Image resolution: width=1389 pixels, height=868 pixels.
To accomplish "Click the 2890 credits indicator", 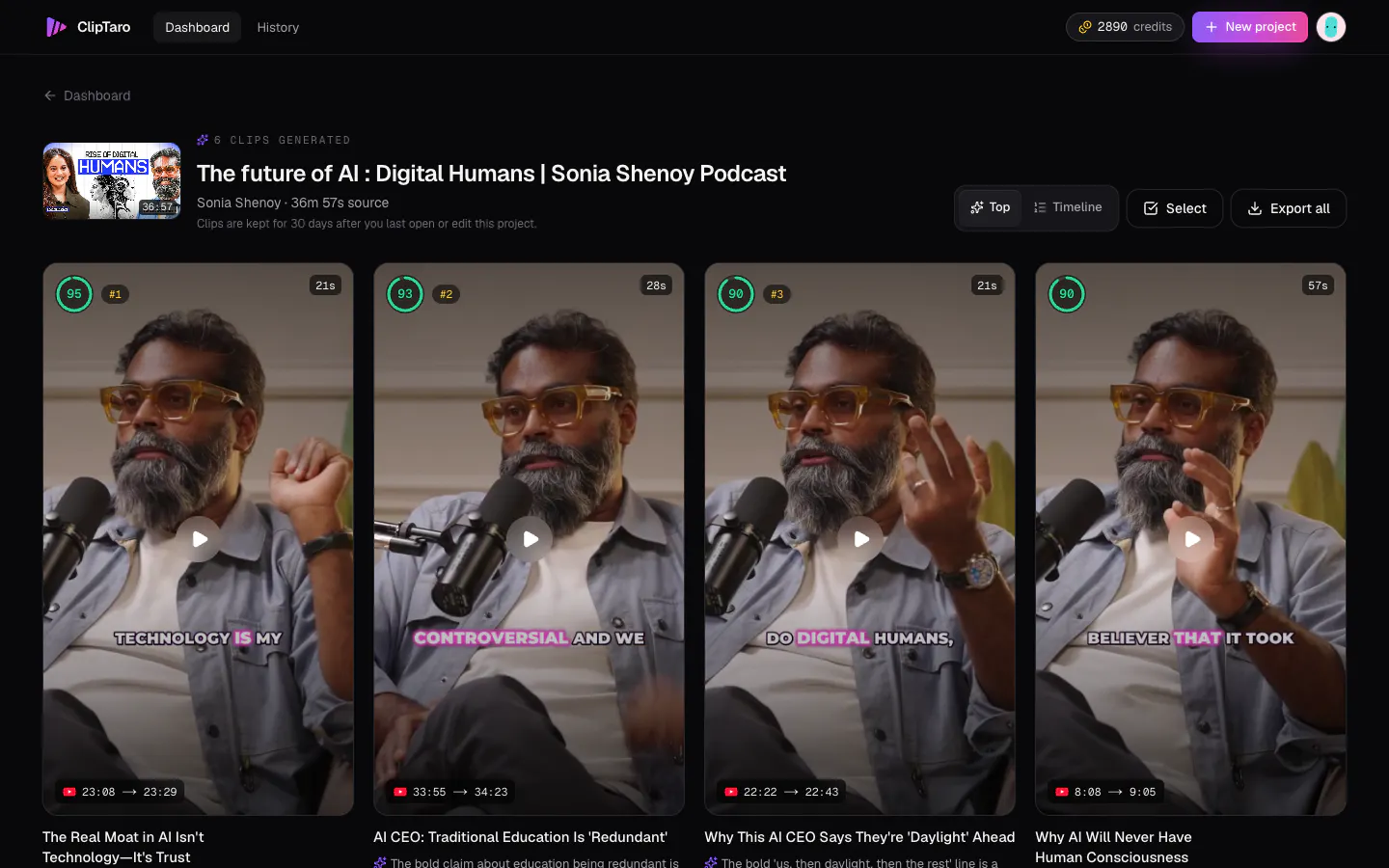I will (1125, 27).
